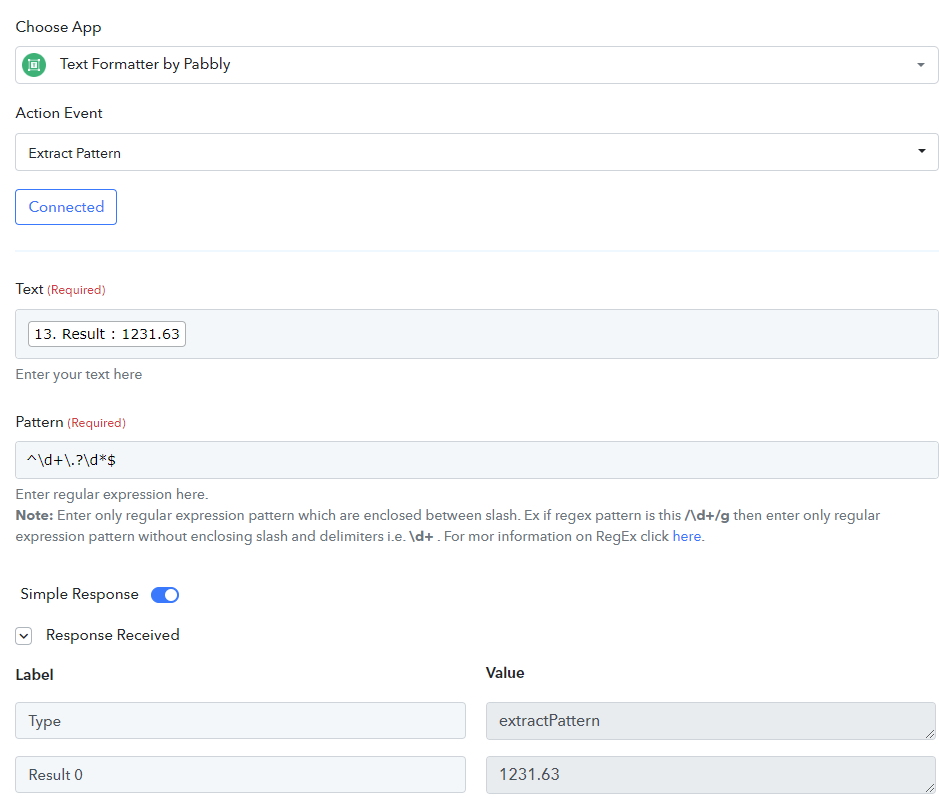Click the 1231.63 value field

[x=710, y=774]
